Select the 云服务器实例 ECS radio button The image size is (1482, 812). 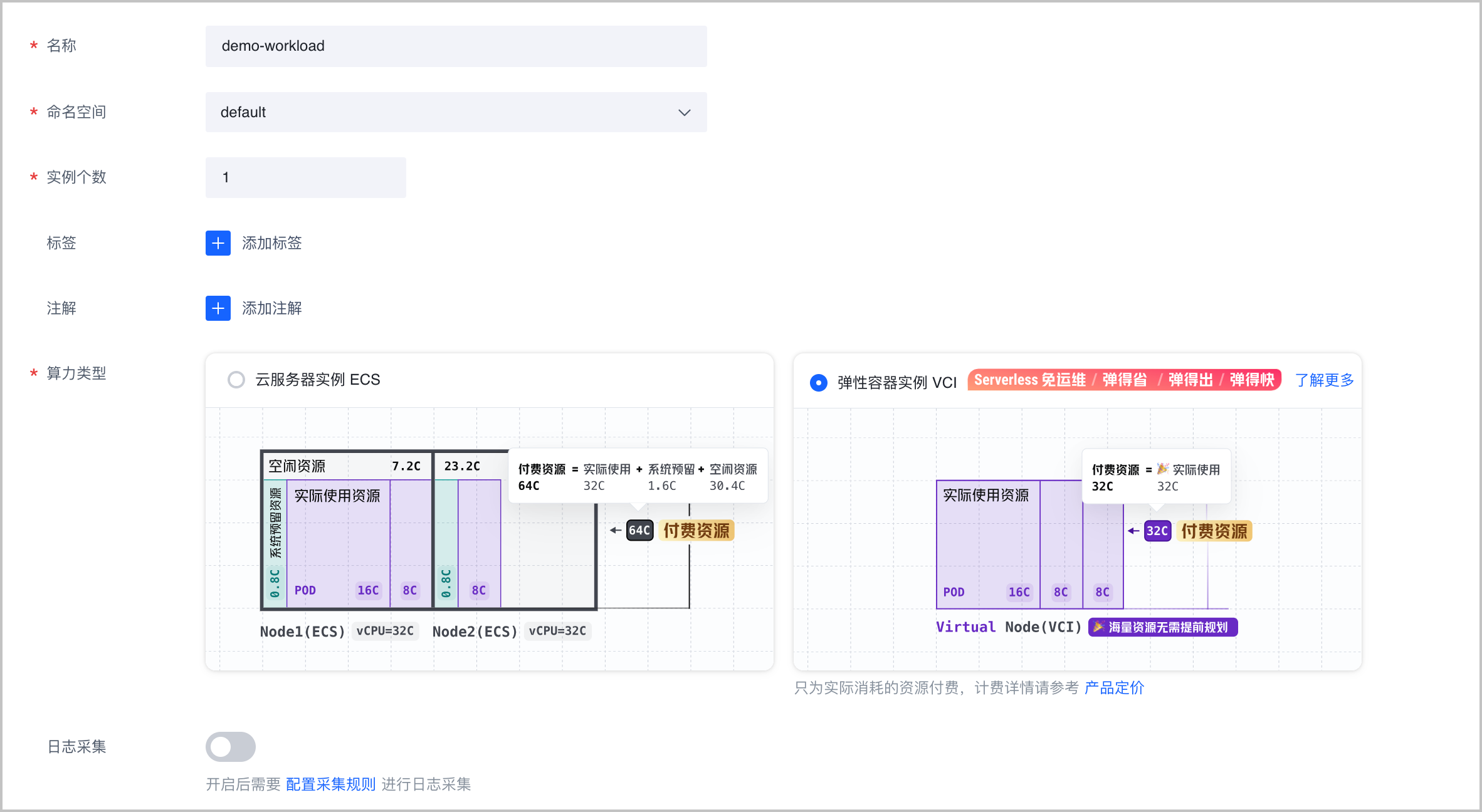pyautogui.click(x=236, y=380)
